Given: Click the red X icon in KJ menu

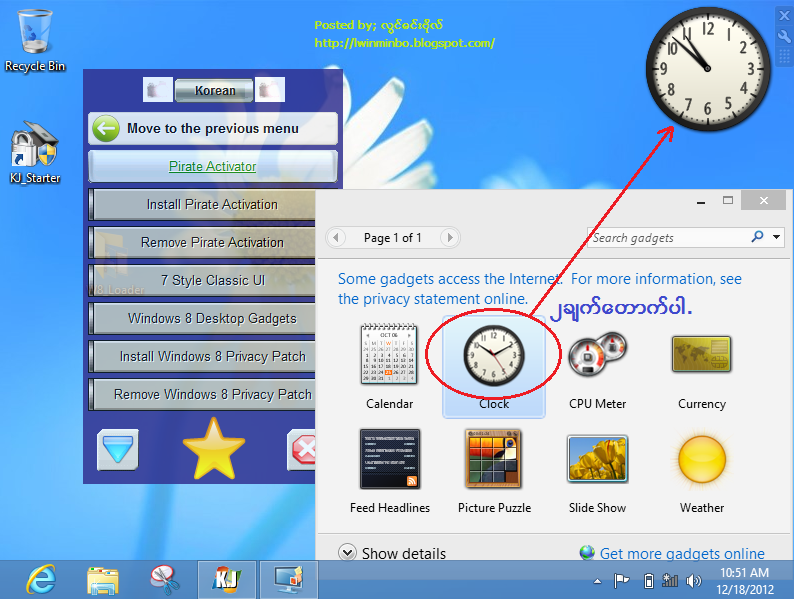Looking at the screenshot, I should pos(302,450).
